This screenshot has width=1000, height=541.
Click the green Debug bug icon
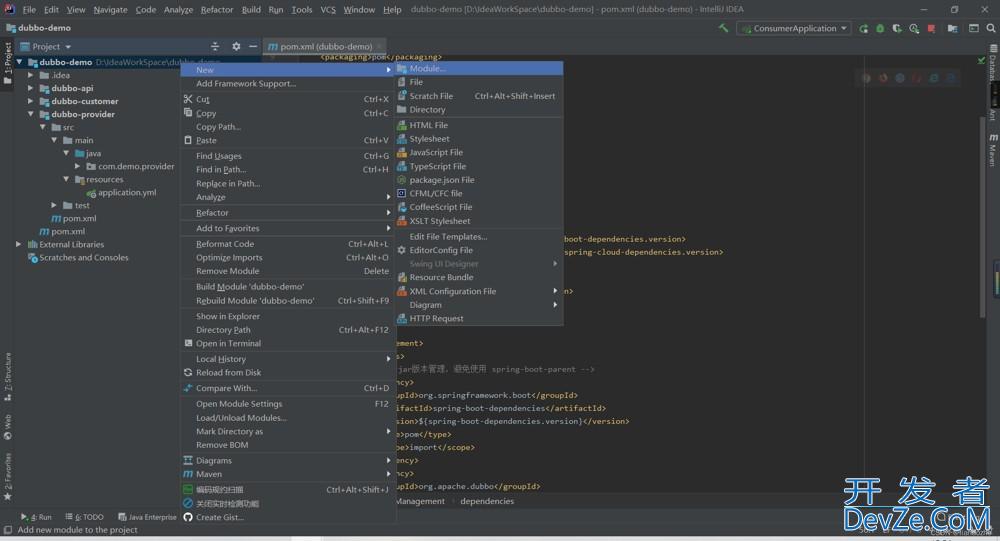point(880,29)
